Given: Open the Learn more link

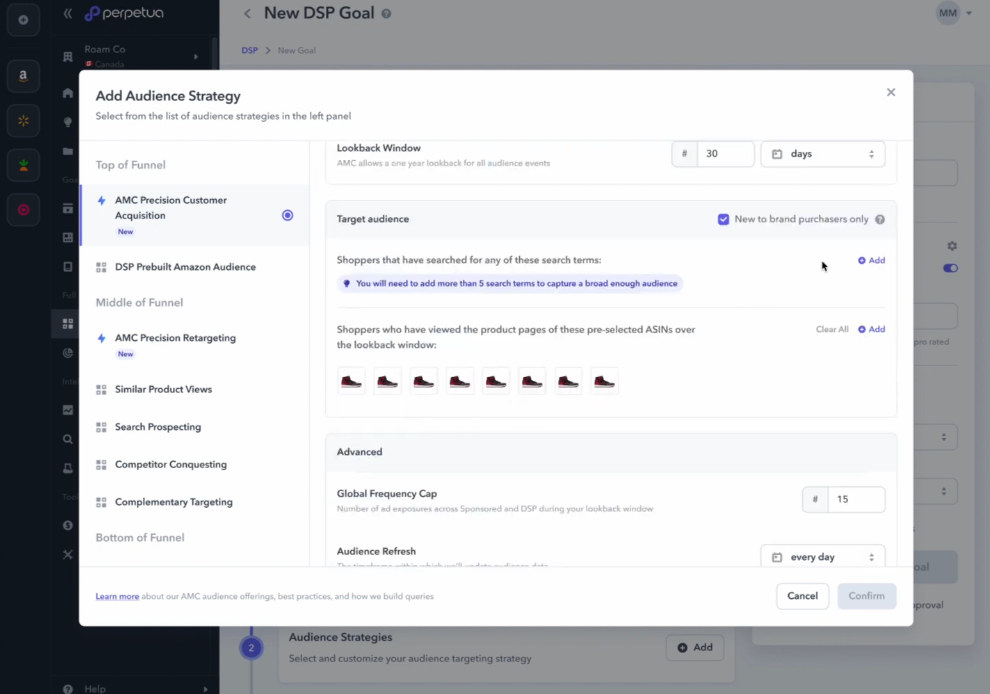Looking at the screenshot, I should click(117, 596).
